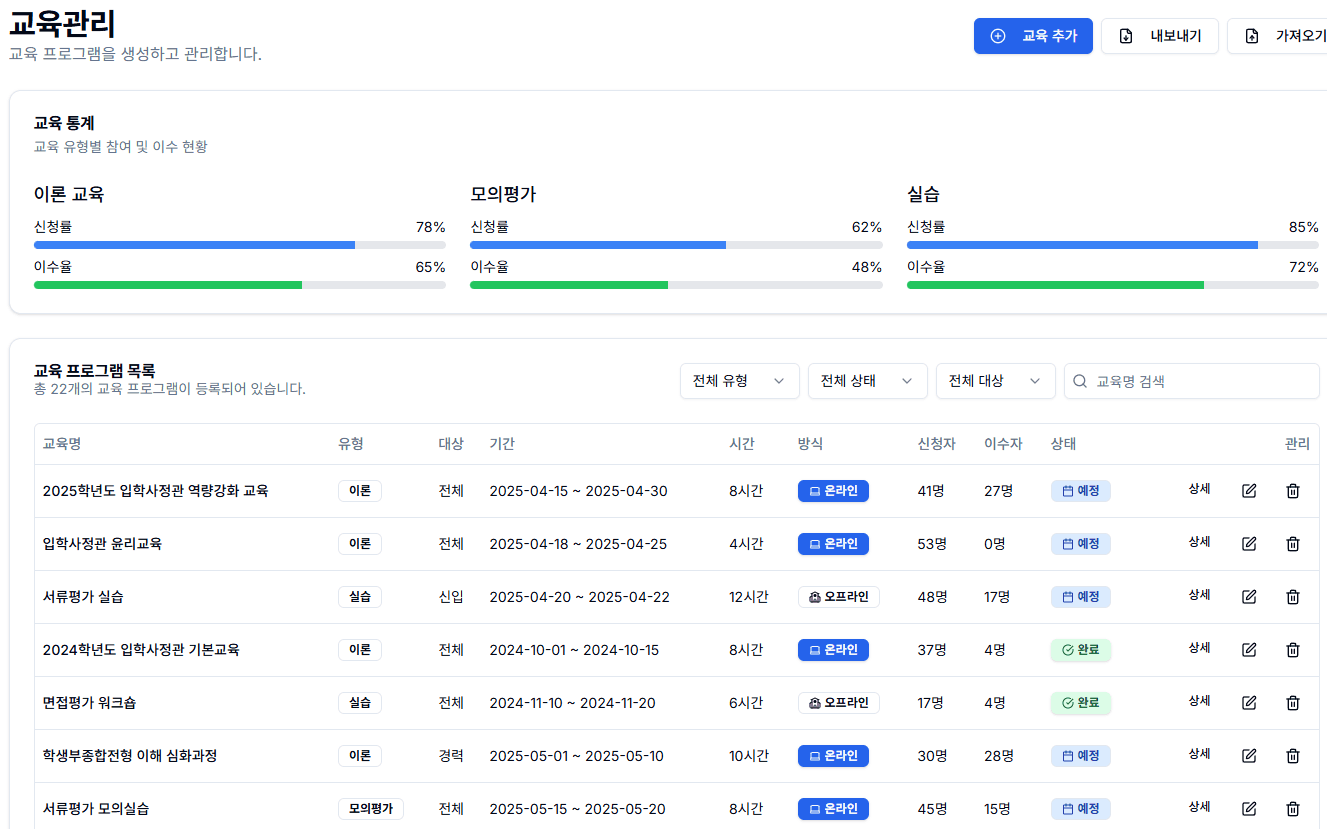Select the 면접평가 워크숍 course name

(90, 703)
